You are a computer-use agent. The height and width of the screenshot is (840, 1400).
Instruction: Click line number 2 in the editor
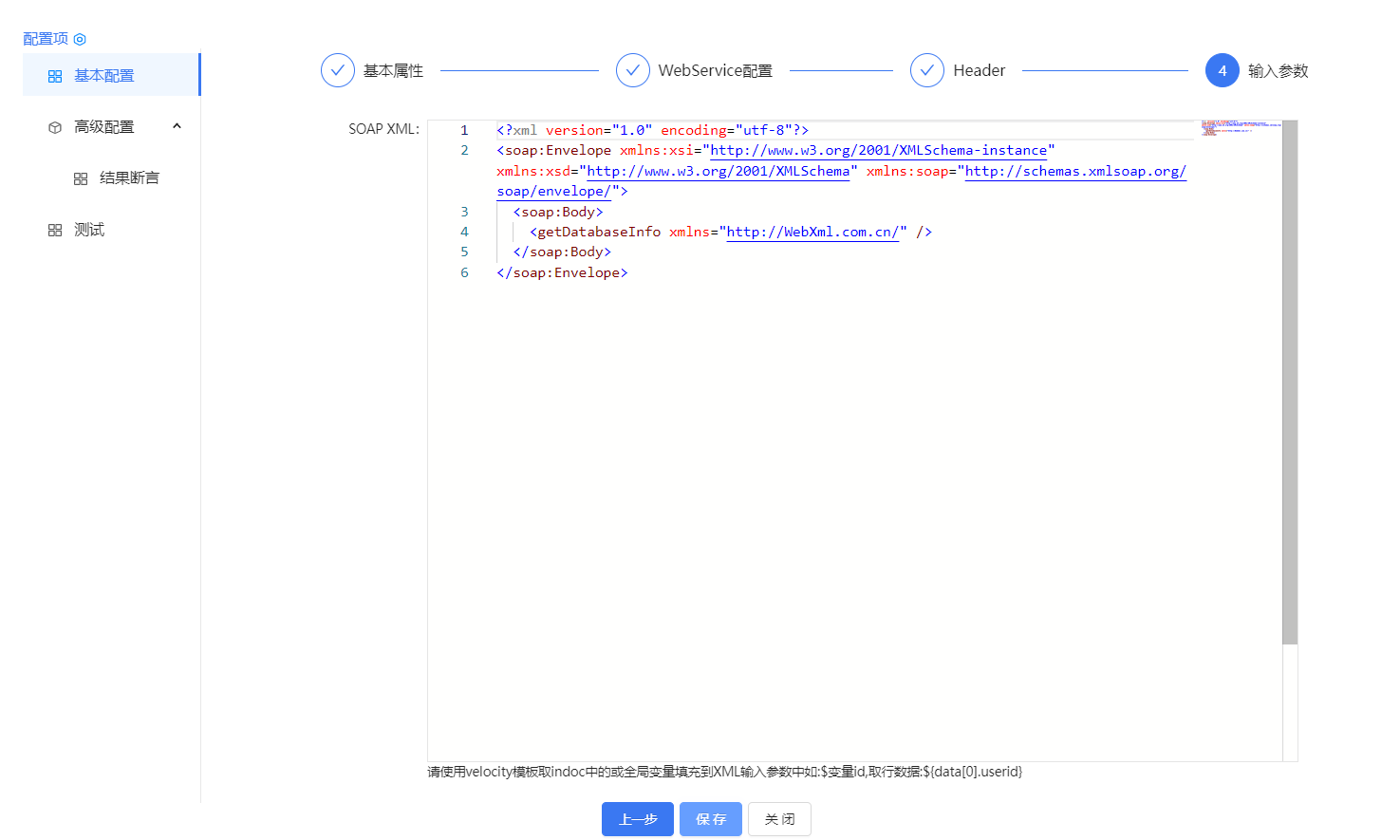464,150
